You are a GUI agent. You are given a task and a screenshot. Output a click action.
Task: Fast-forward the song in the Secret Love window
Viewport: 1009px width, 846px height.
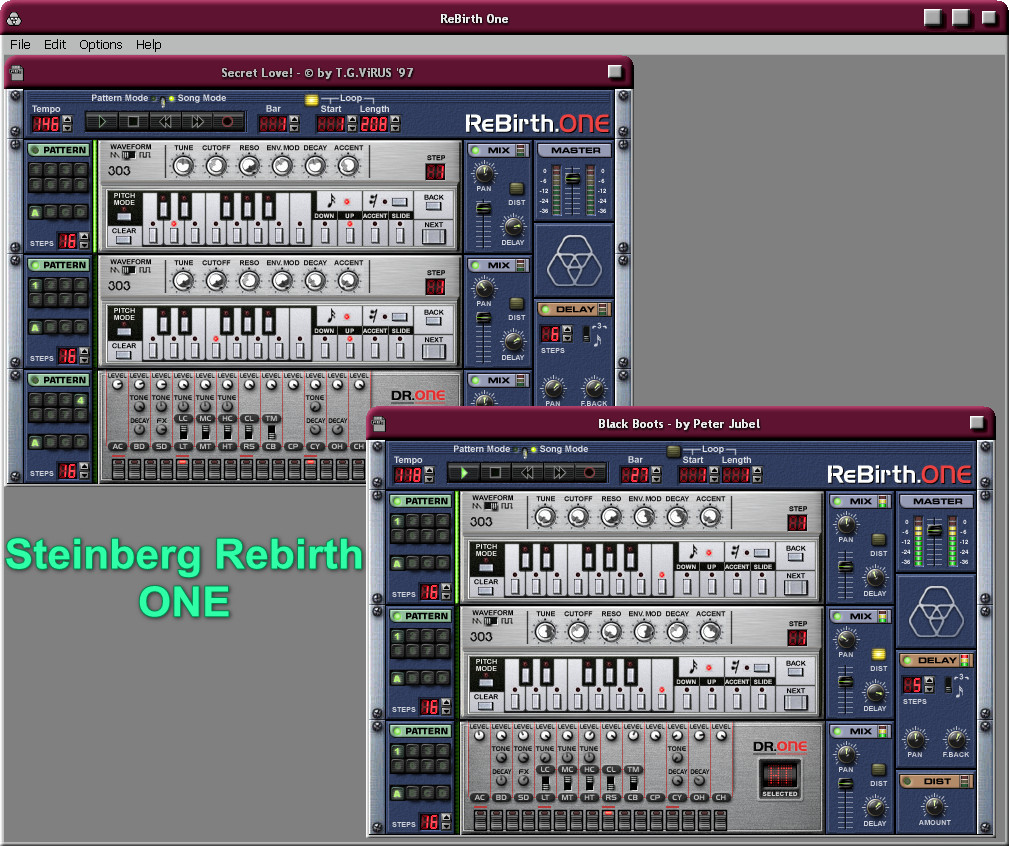point(197,122)
